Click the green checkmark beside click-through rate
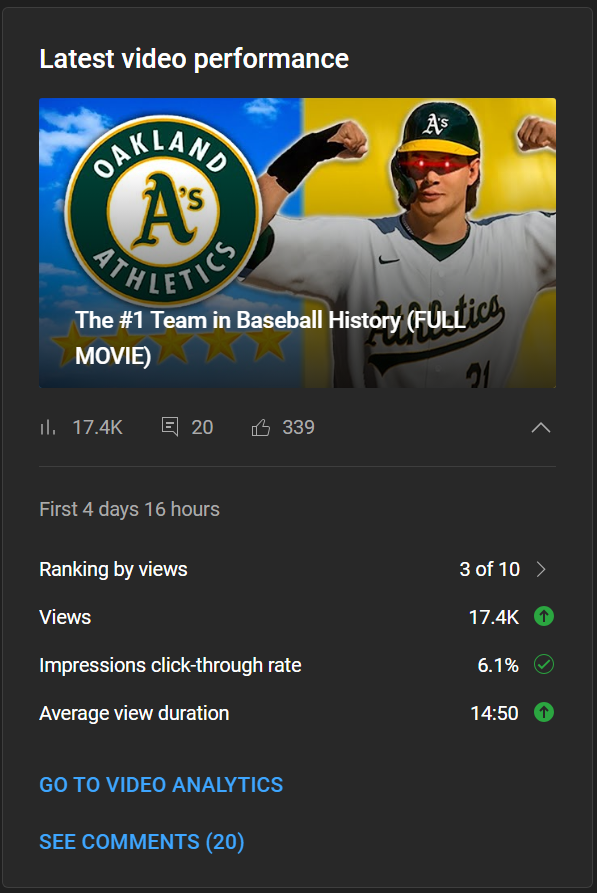This screenshot has height=893, width=597. tap(544, 664)
